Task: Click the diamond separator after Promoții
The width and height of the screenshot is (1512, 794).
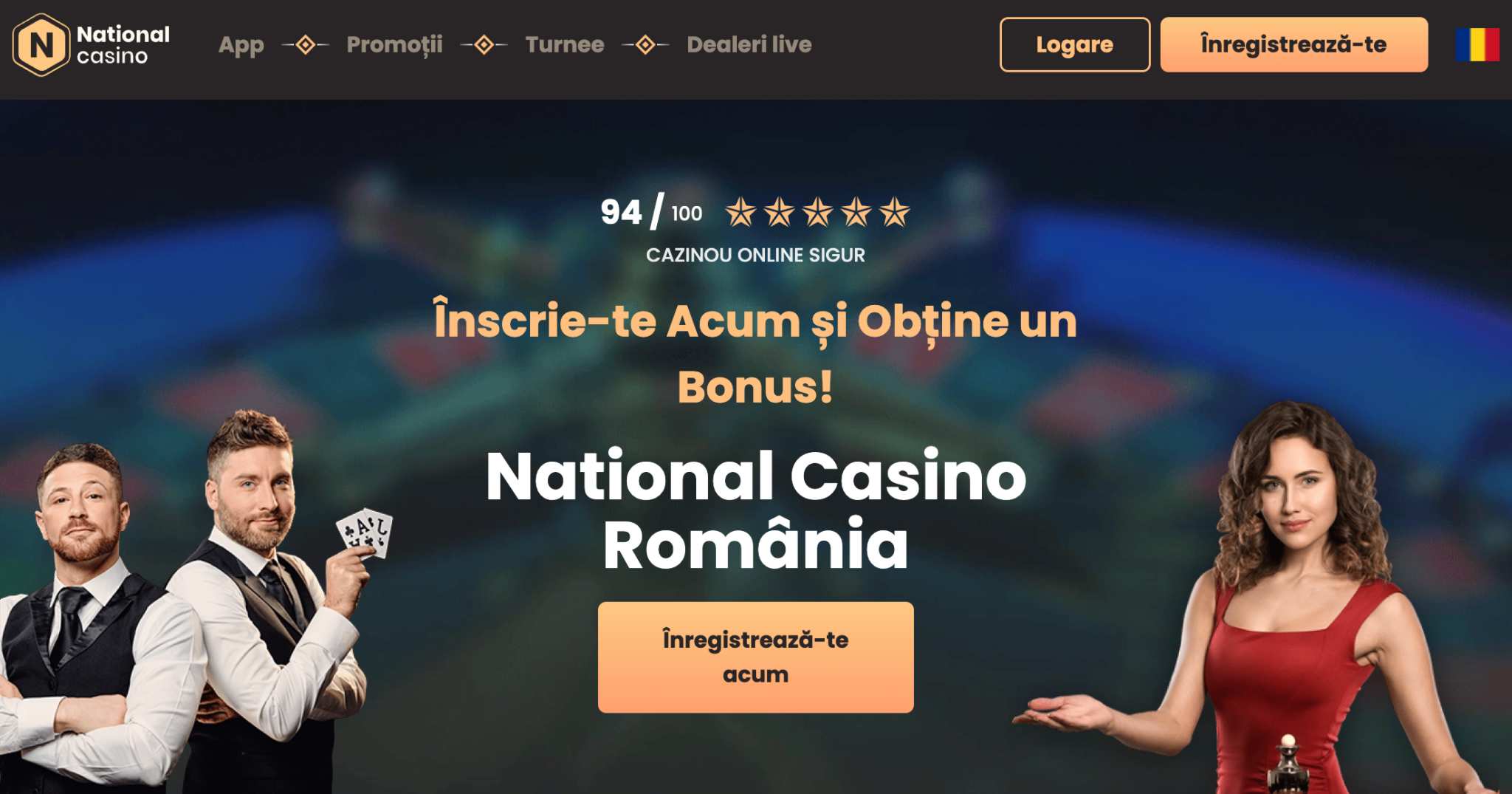Action: point(484,45)
